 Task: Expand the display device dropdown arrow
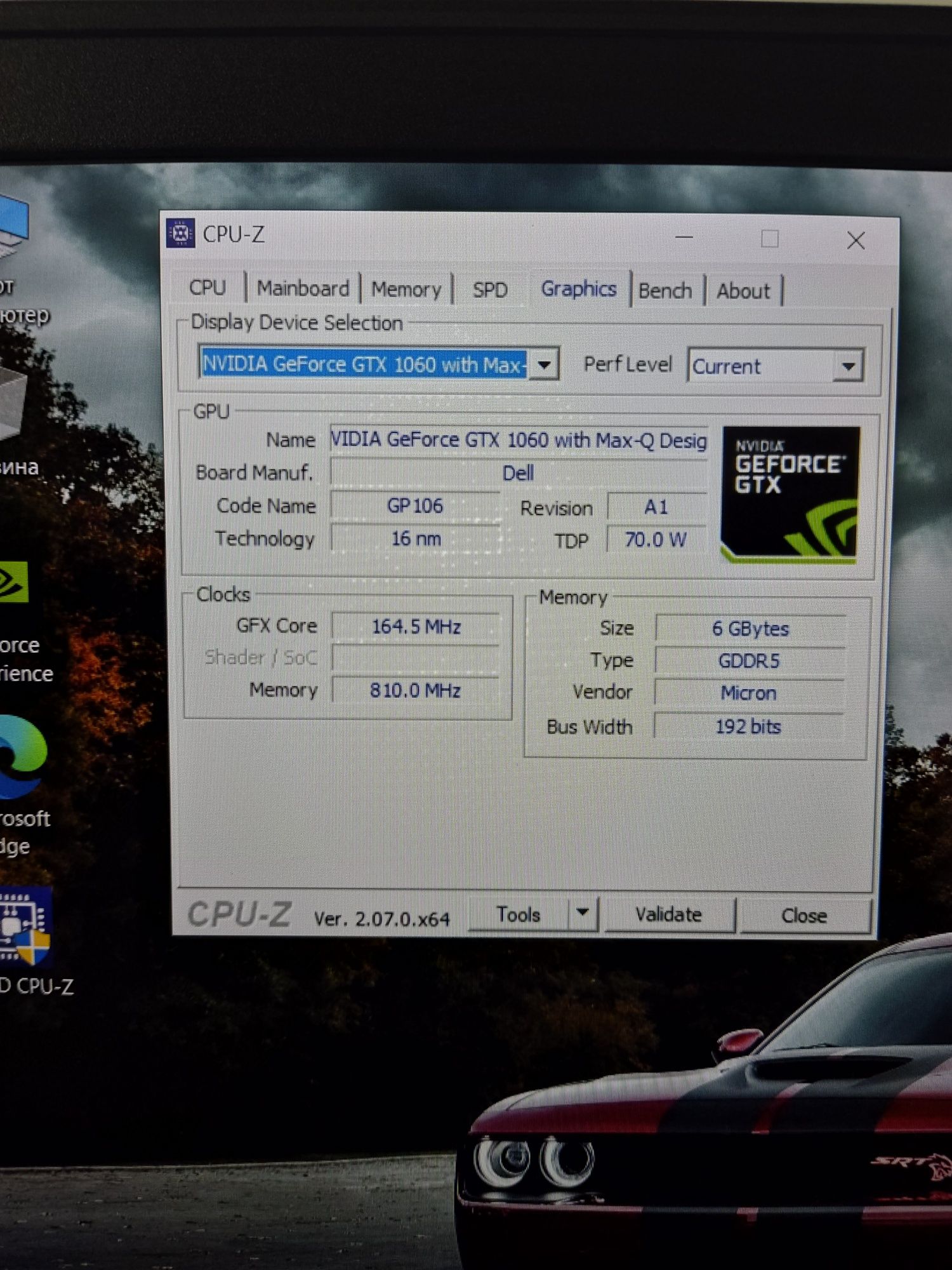click(544, 364)
